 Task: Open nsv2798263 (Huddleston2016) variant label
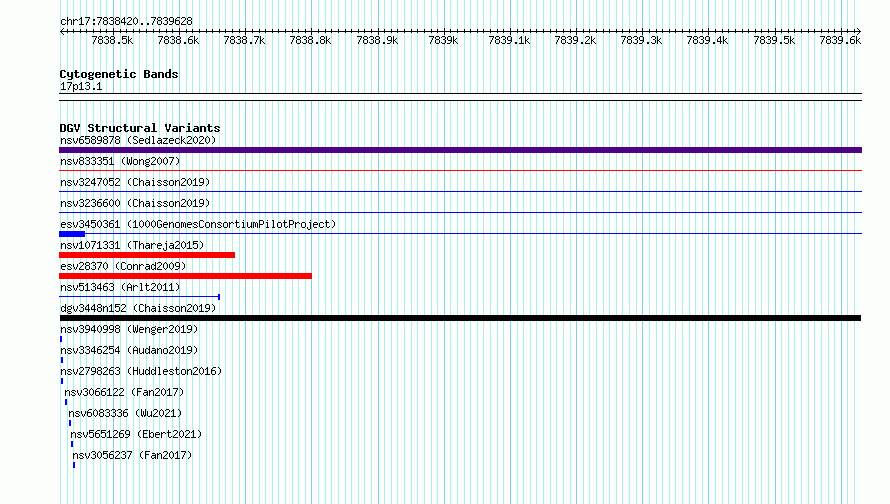141,371
